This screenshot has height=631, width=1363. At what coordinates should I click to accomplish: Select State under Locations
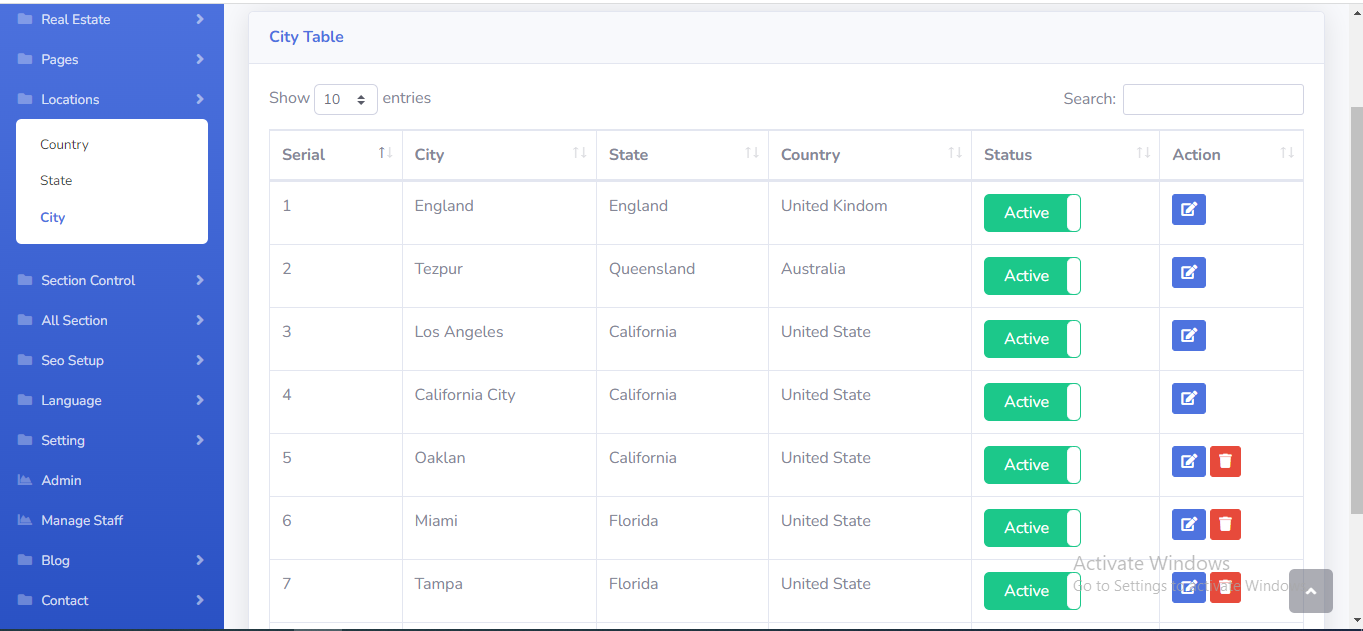point(56,180)
